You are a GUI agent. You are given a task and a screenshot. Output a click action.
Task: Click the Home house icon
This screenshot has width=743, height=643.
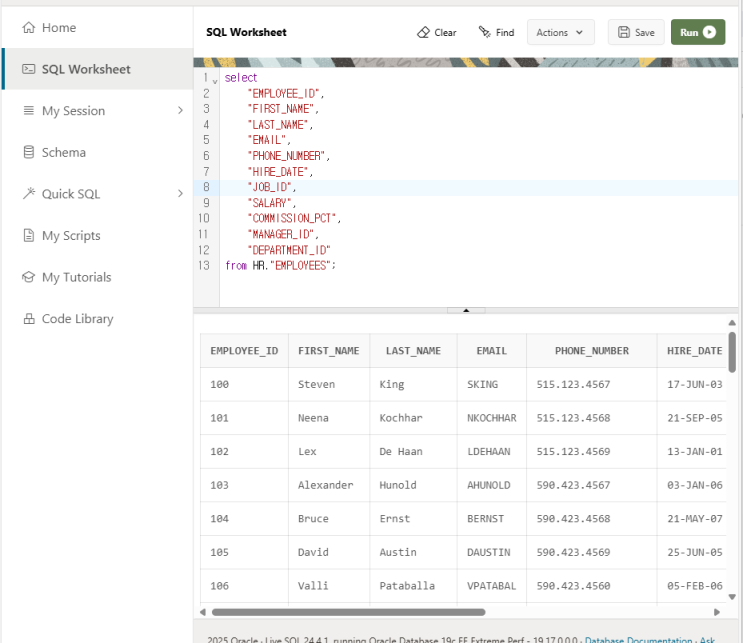click(28, 27)
